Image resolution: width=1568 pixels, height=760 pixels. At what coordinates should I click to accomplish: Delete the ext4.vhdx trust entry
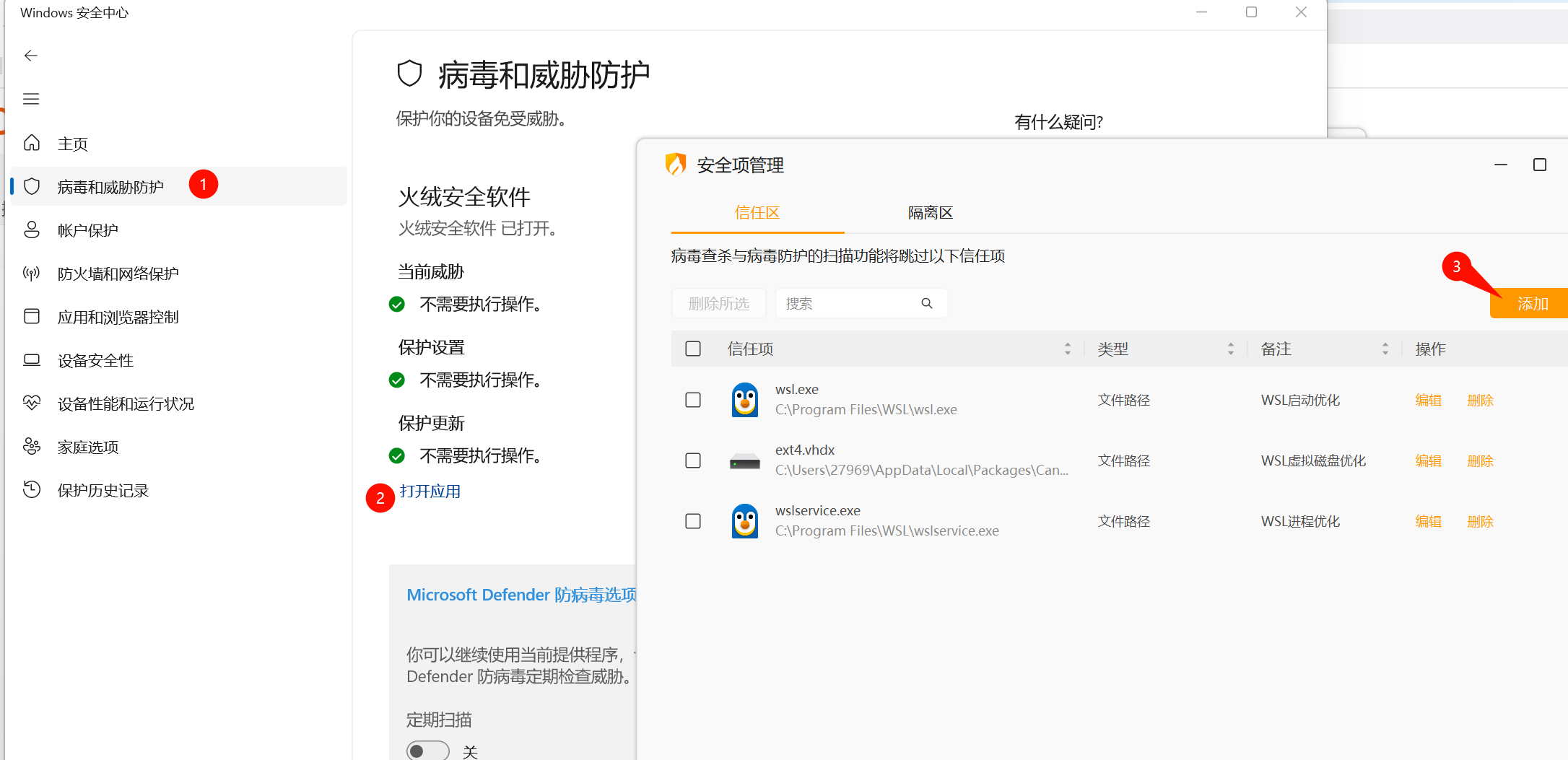(1481, 460)
